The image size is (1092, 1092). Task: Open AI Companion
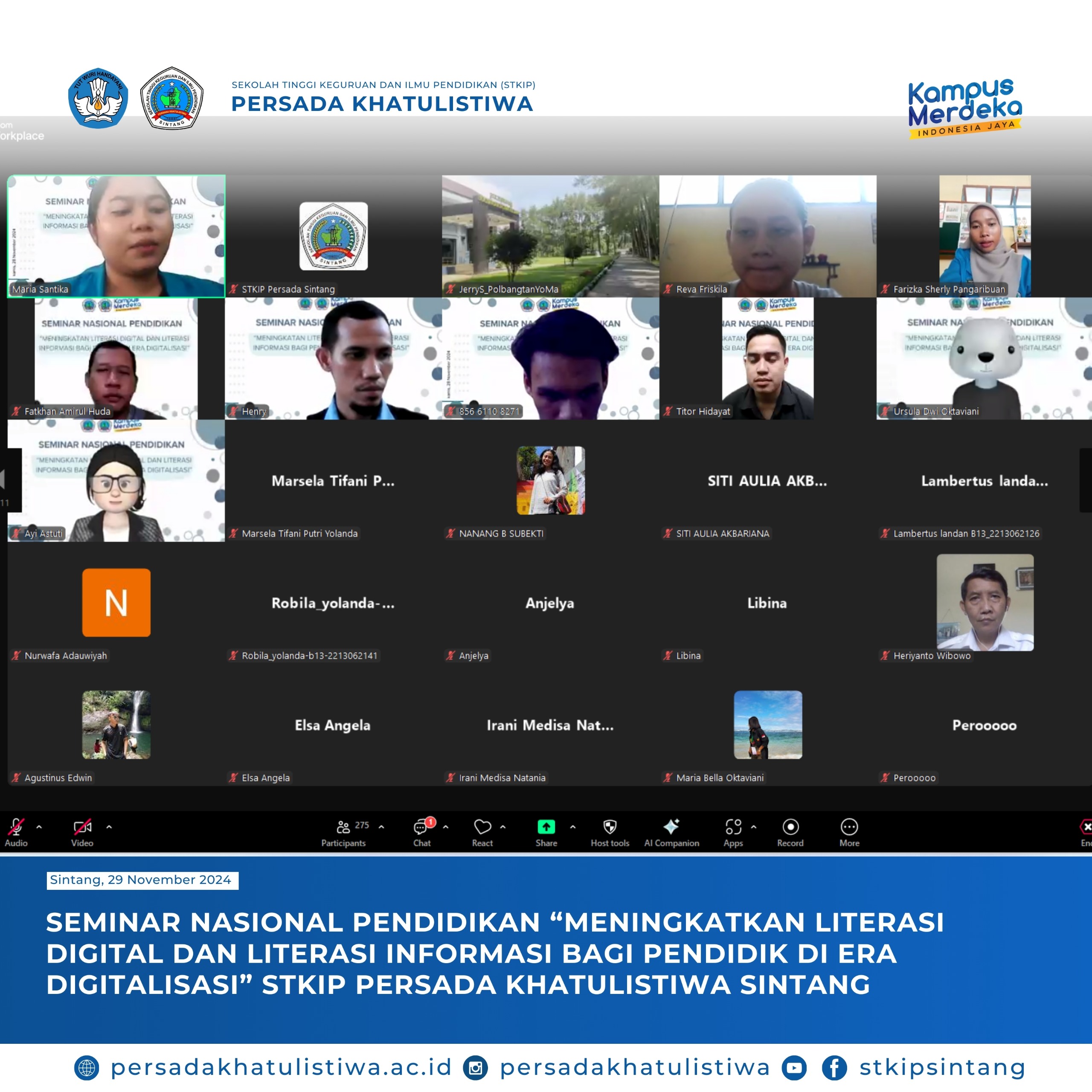[671, 833]
